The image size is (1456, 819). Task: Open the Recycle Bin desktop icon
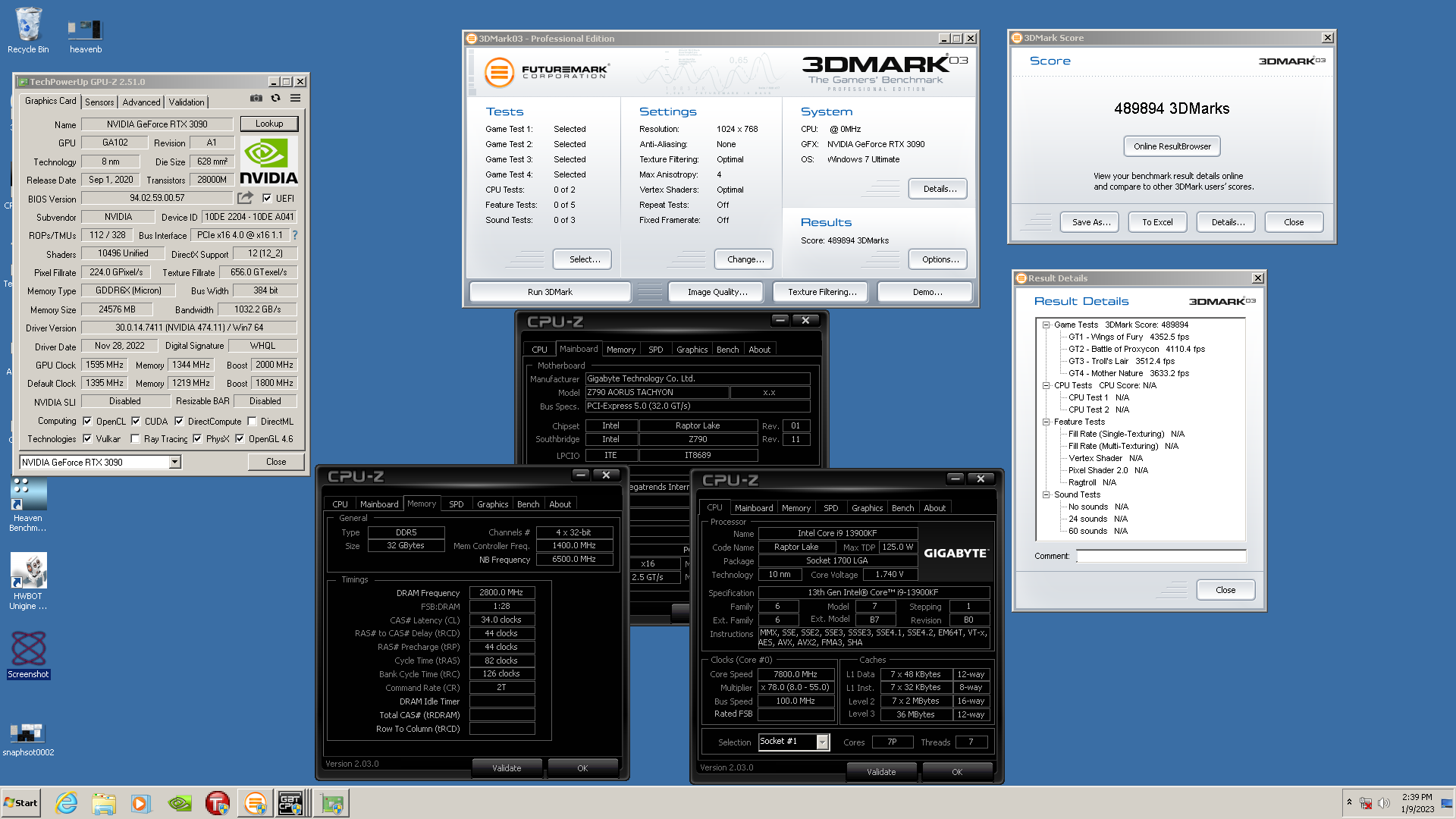tap(28, 30)
